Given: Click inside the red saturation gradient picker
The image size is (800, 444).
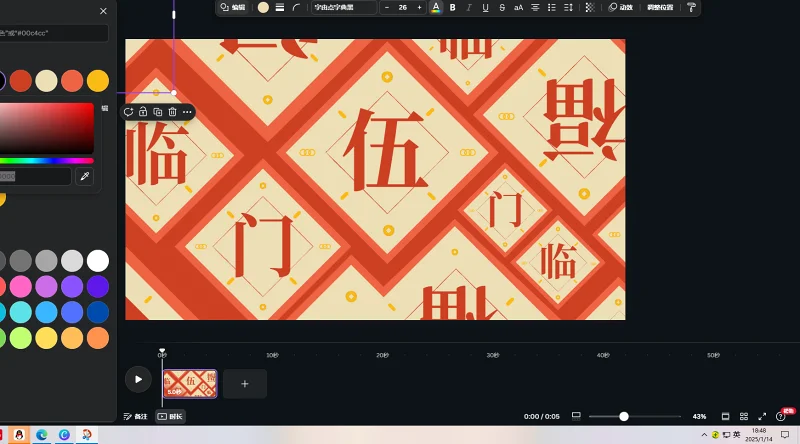Looking at the screenshot, I should [x=47, y=128].
